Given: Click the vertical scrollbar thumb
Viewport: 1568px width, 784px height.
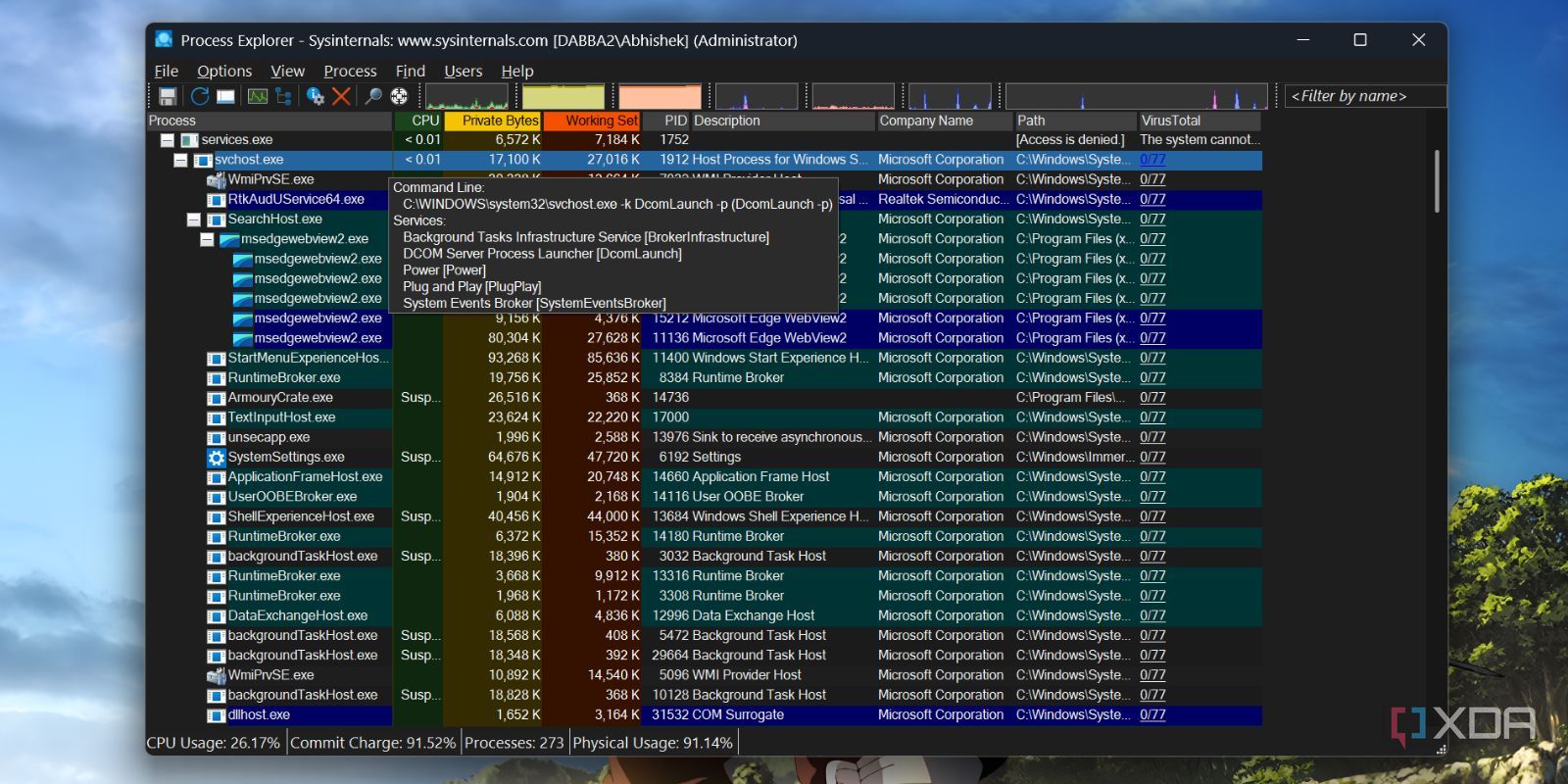Looking at the screenshot, I should [1437, 181].
